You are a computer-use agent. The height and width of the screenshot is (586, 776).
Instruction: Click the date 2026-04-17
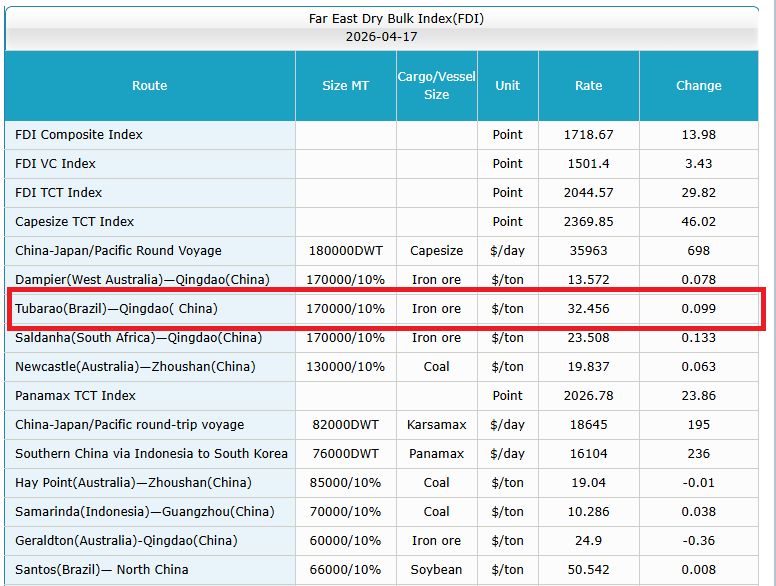click(x=382, y=37)
